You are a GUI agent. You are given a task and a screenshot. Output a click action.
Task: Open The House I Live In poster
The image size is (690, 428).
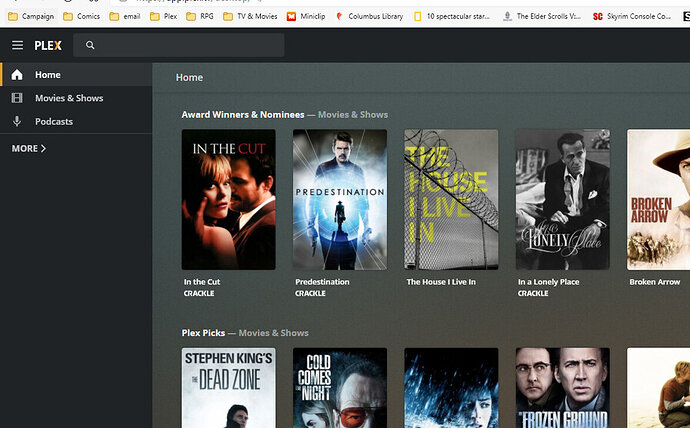tap(451, 199)
